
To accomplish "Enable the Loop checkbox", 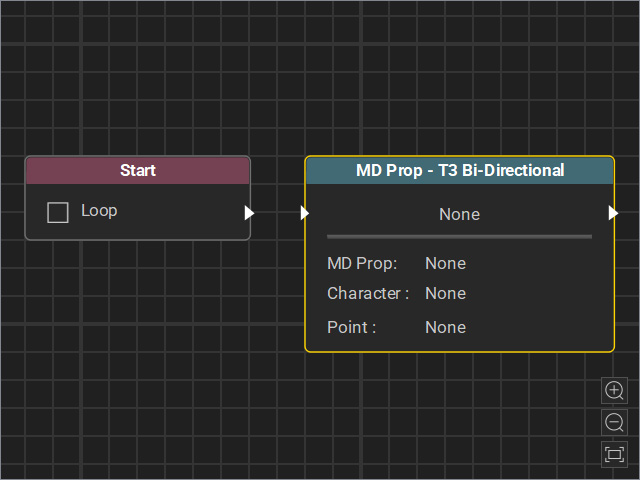I will click(x=58, y=212).
